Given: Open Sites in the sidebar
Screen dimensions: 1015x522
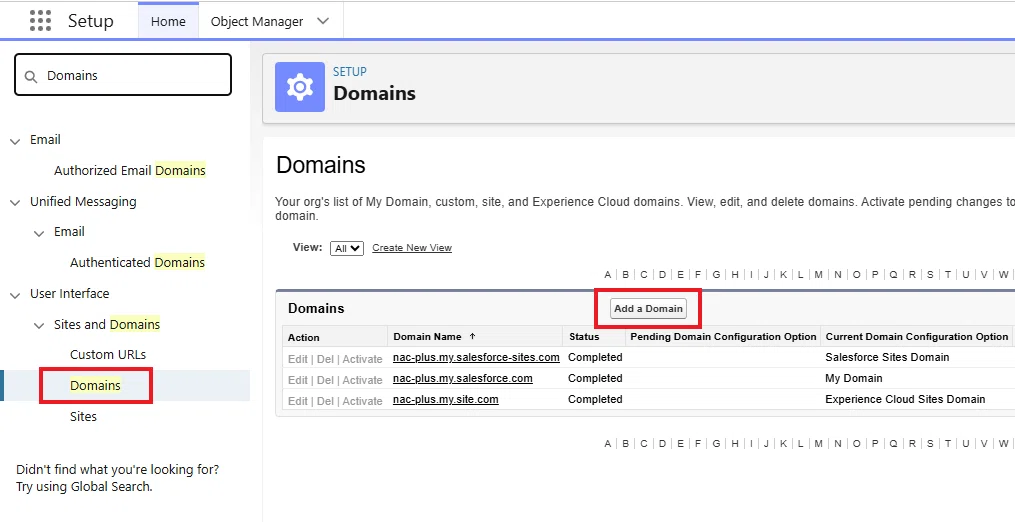Looking at the screenshot, I should (84, 416).
